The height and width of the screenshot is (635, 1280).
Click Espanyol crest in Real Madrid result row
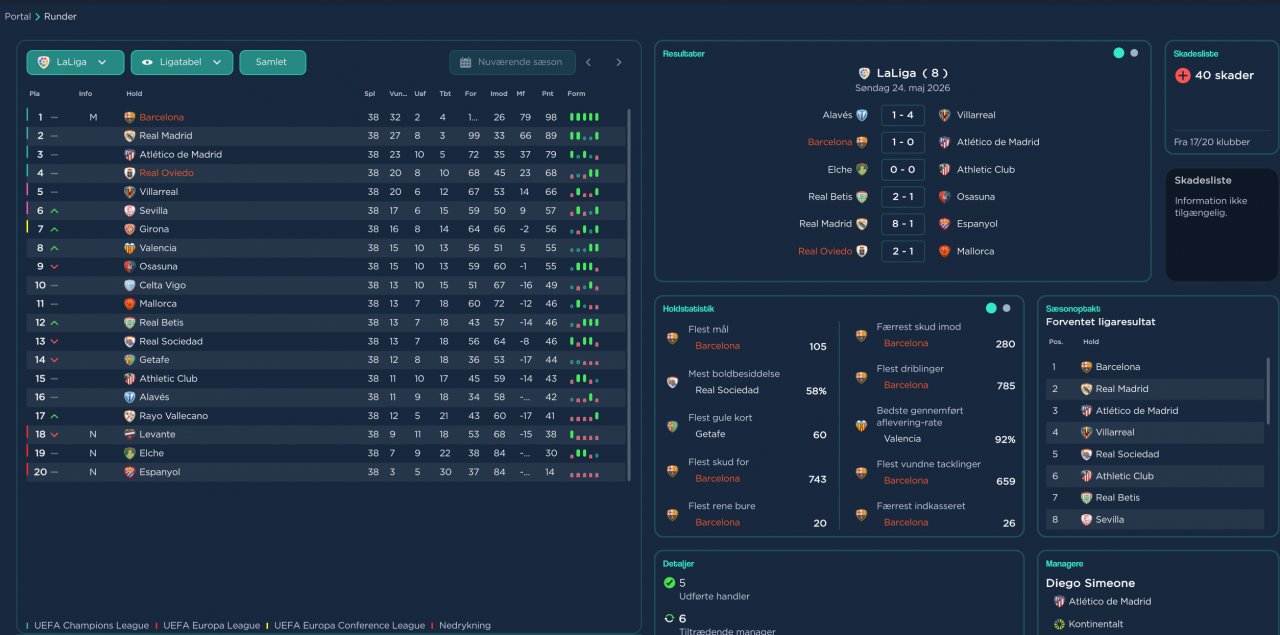click(944, 224)
